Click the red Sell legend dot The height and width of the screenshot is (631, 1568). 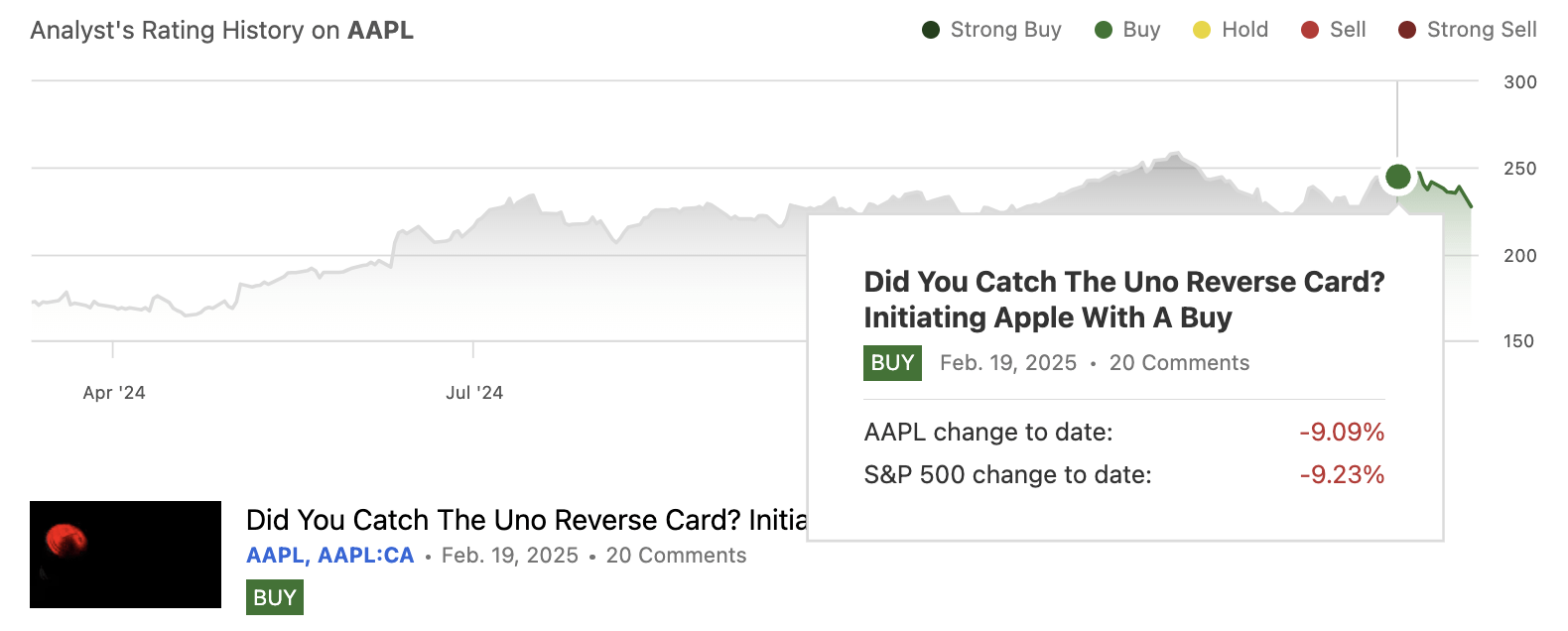click(x=1312, y=30)
